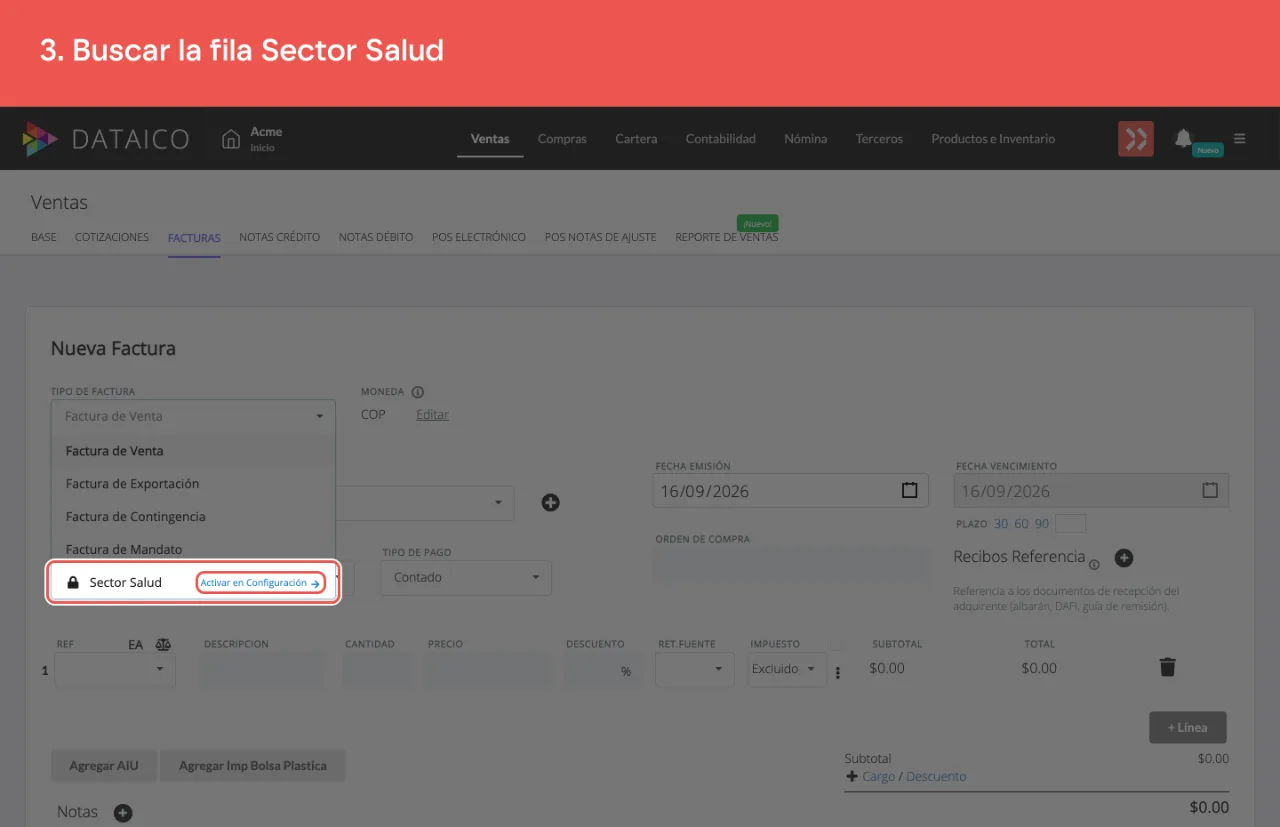Click the Editar currency link
1280x827 pixels.
pyautogui.click(x=432, y=415)
